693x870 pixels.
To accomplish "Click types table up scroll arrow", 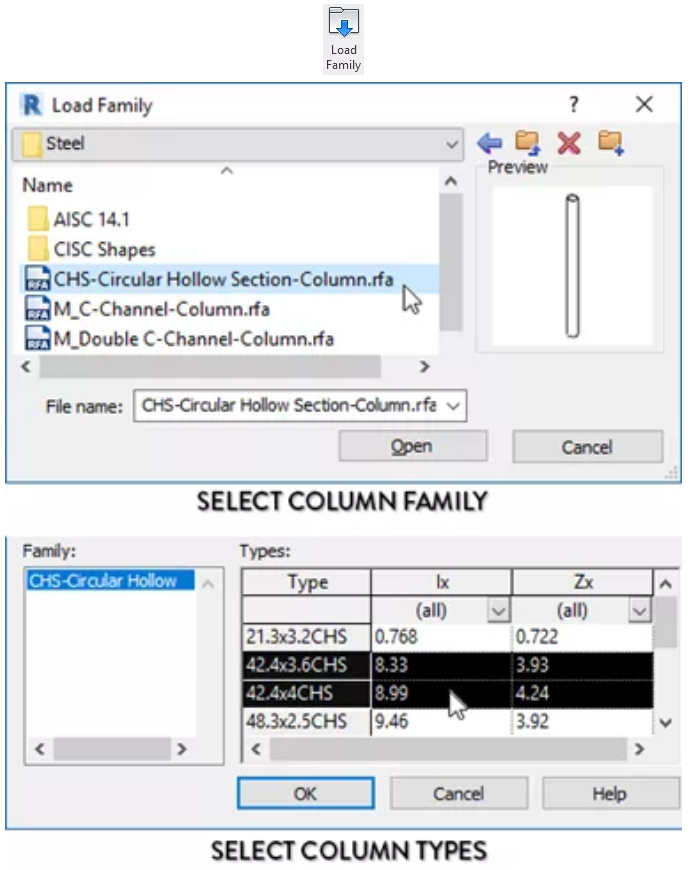I will (666, 584).
